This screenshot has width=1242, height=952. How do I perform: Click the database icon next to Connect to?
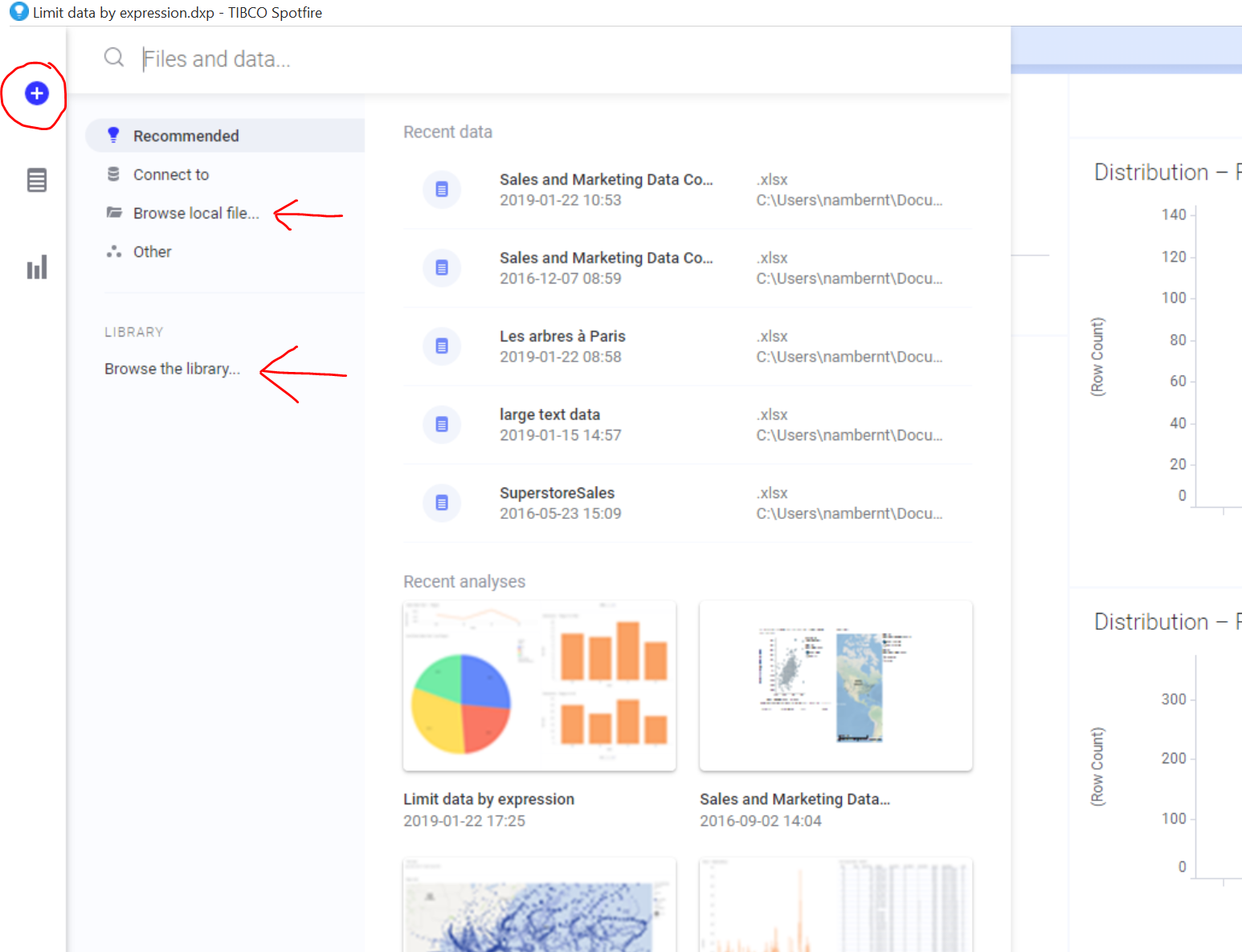(x=113, y=174)
